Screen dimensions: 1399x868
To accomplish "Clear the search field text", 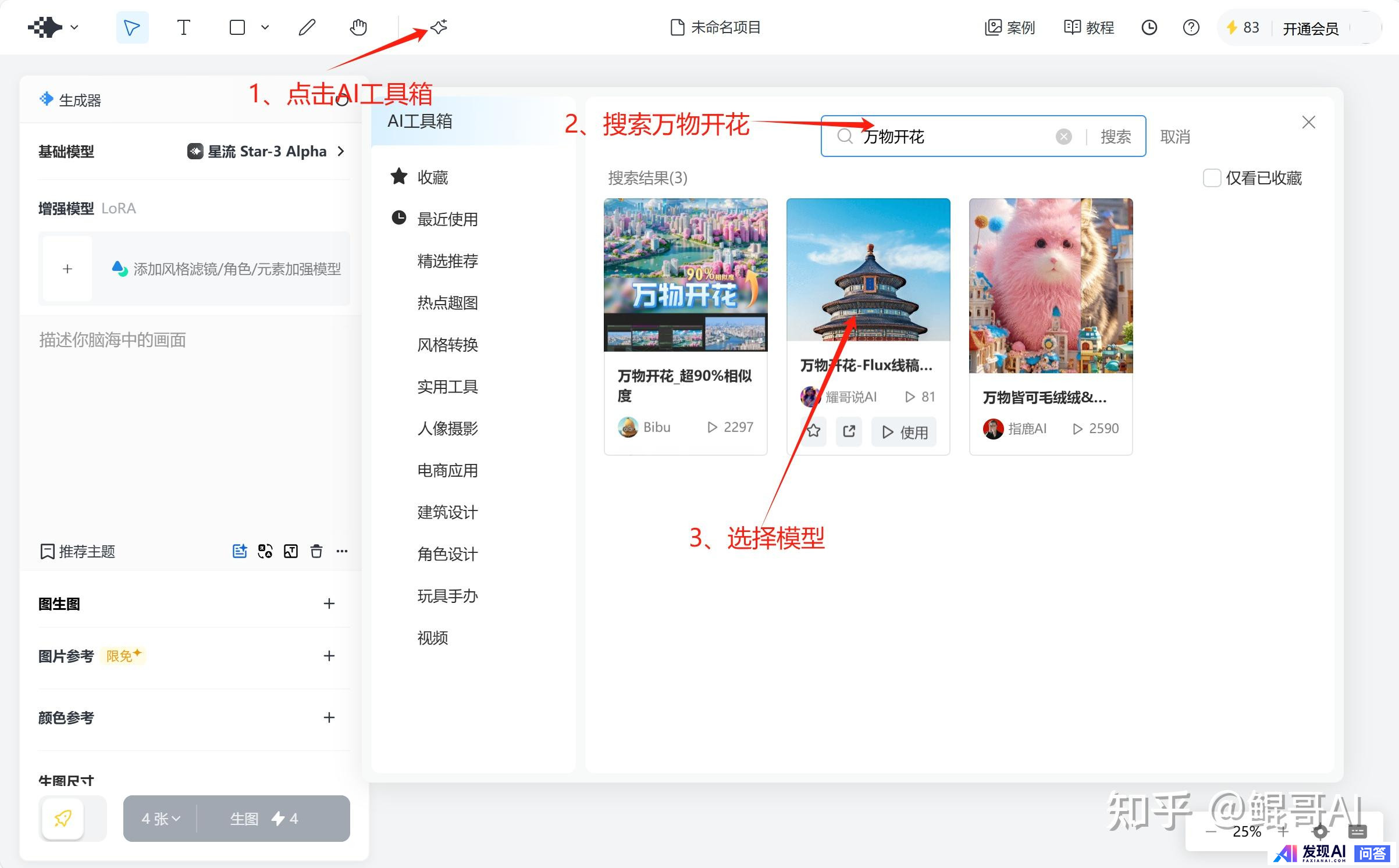I will [1063, 137].
